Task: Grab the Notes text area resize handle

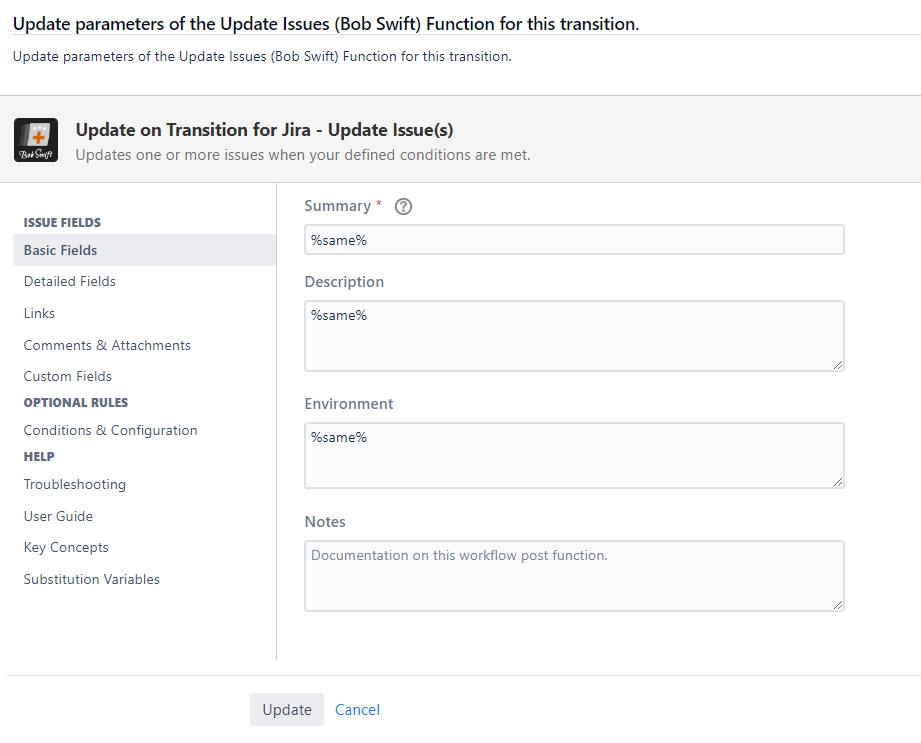Action: click(838, 605)
